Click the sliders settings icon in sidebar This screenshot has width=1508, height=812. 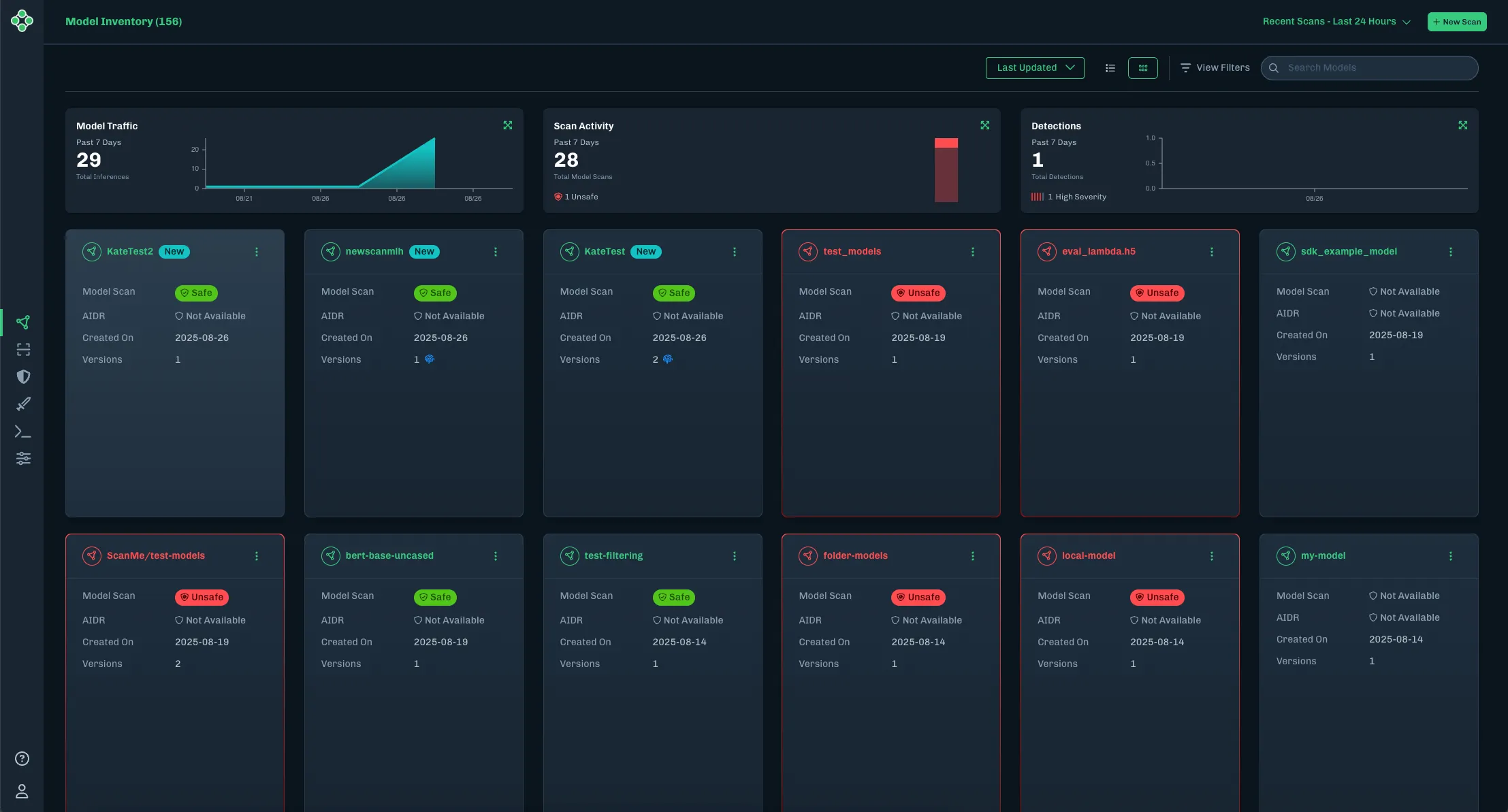22,458
